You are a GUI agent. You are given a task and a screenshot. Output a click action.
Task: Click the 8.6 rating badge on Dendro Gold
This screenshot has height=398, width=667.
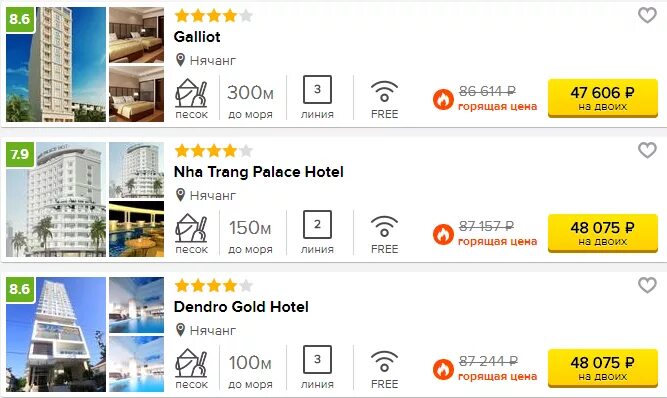click(20, 289)
